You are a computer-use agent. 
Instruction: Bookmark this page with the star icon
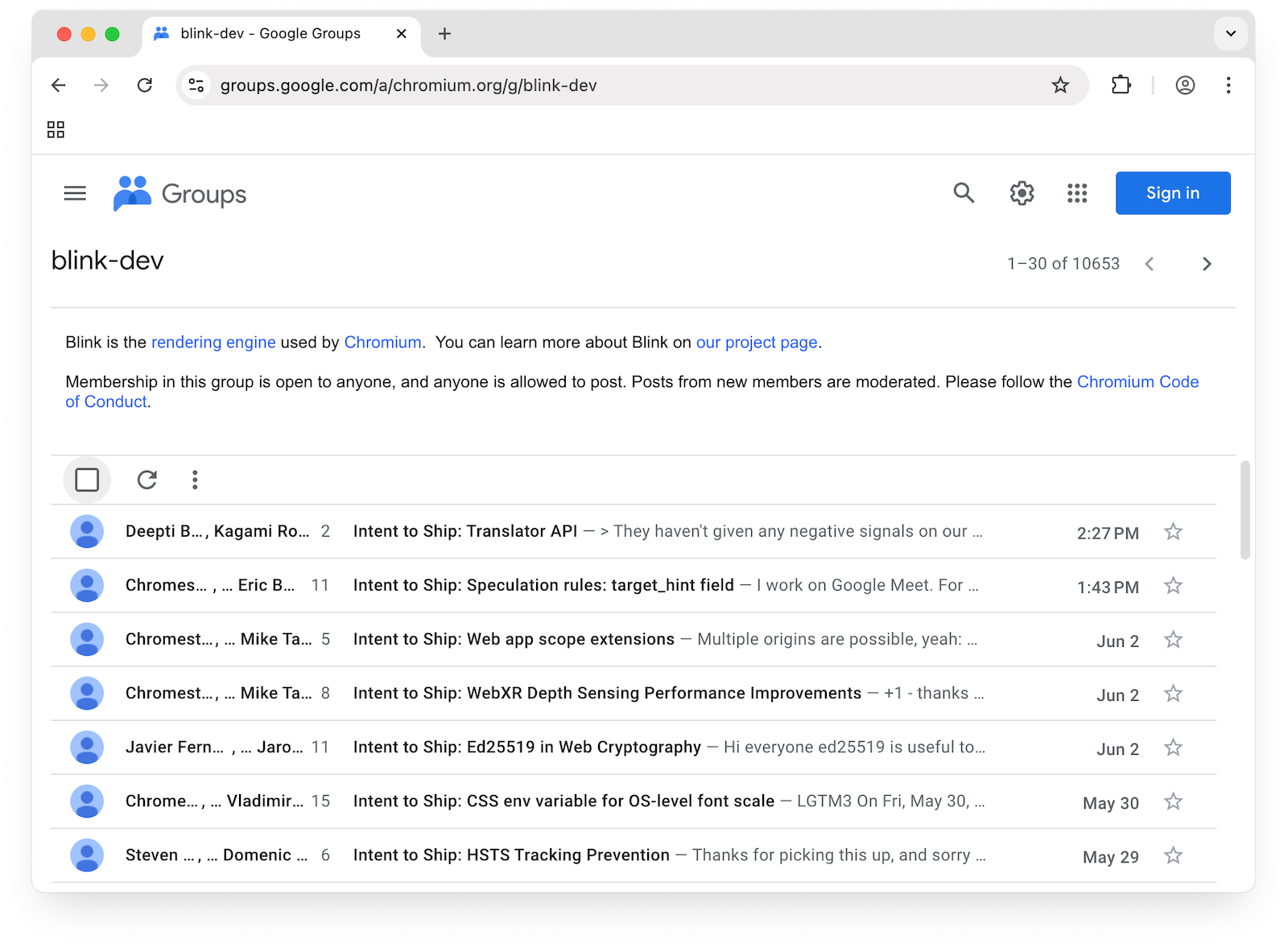point(1060,85)
